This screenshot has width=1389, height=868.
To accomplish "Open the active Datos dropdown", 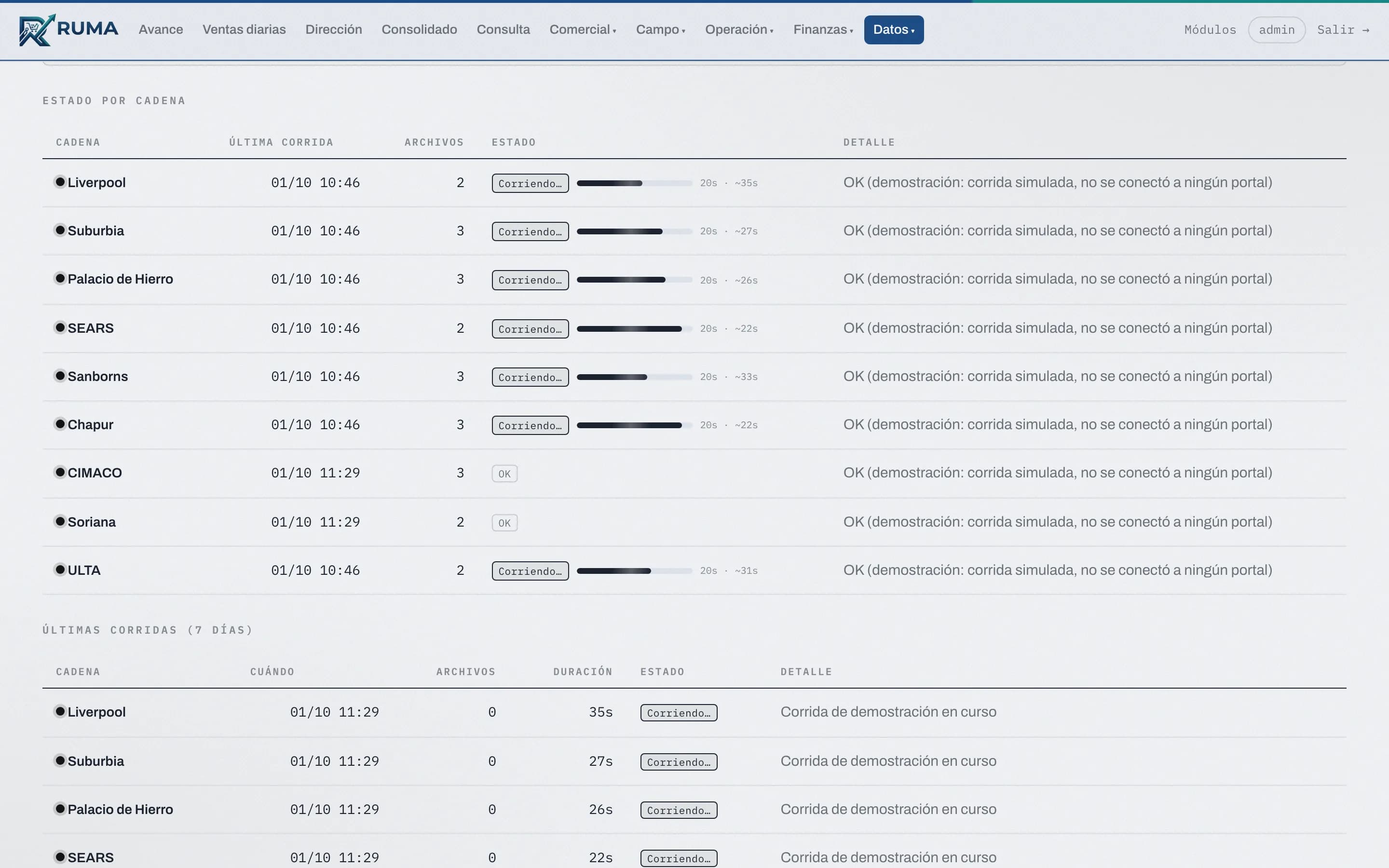I will [894, 30].
